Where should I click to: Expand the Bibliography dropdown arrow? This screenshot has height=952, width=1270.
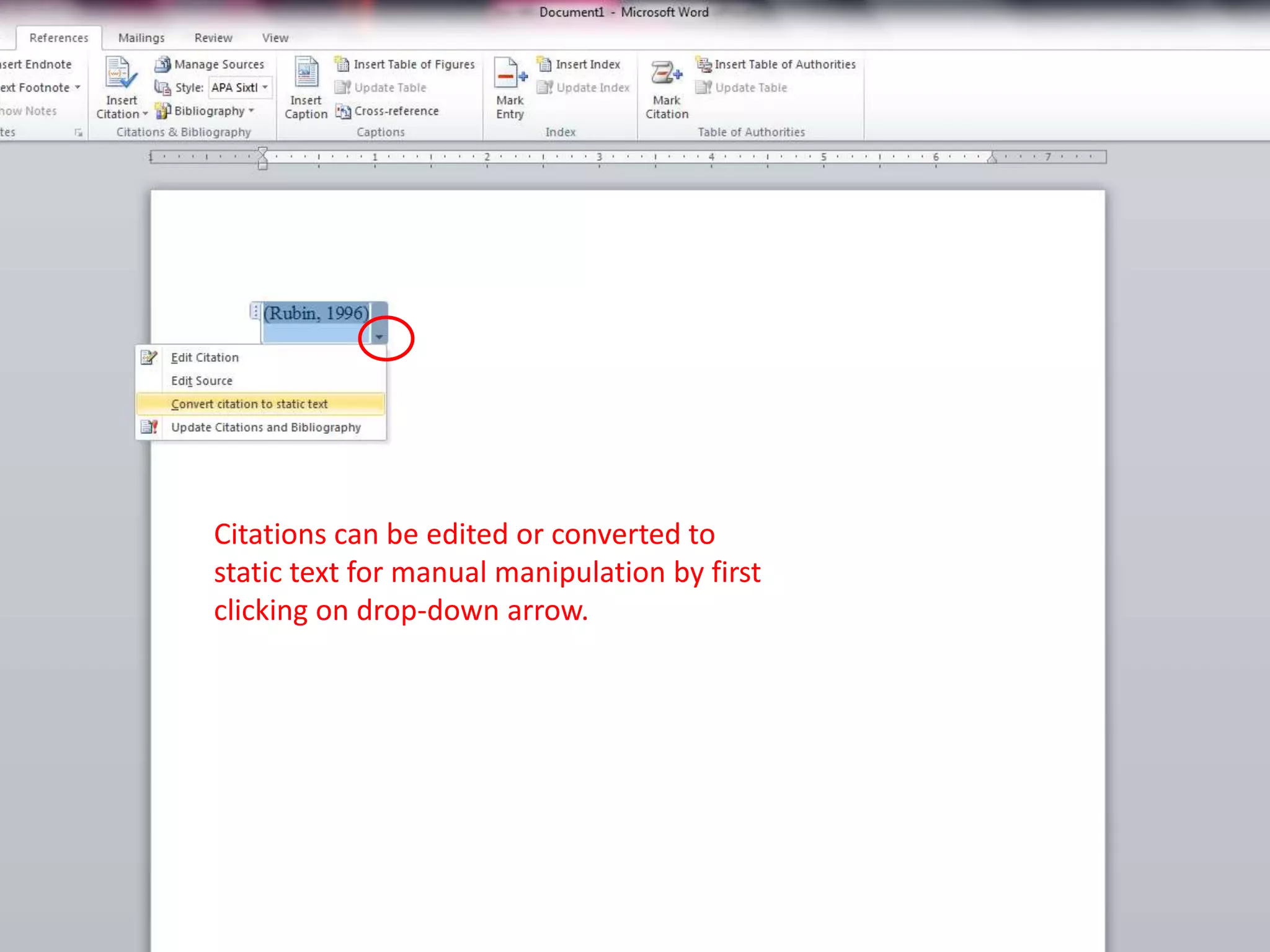click(x=251, y=111)
